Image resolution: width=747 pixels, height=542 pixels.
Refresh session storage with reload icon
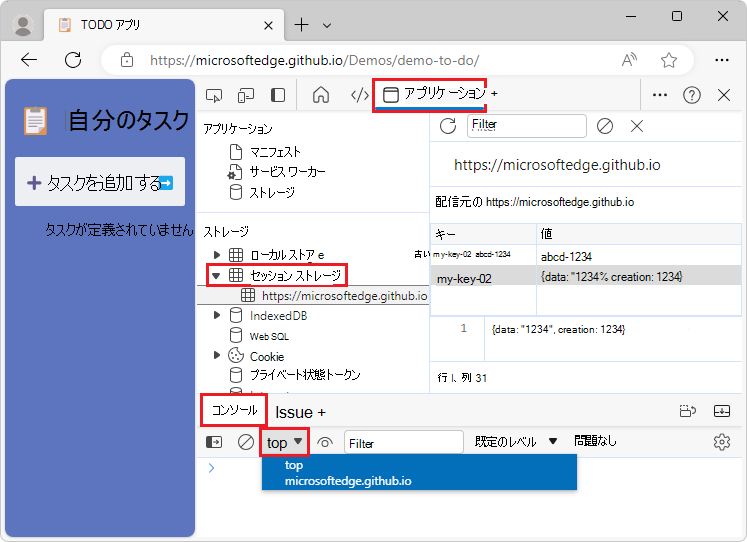[x=448, y=126]
